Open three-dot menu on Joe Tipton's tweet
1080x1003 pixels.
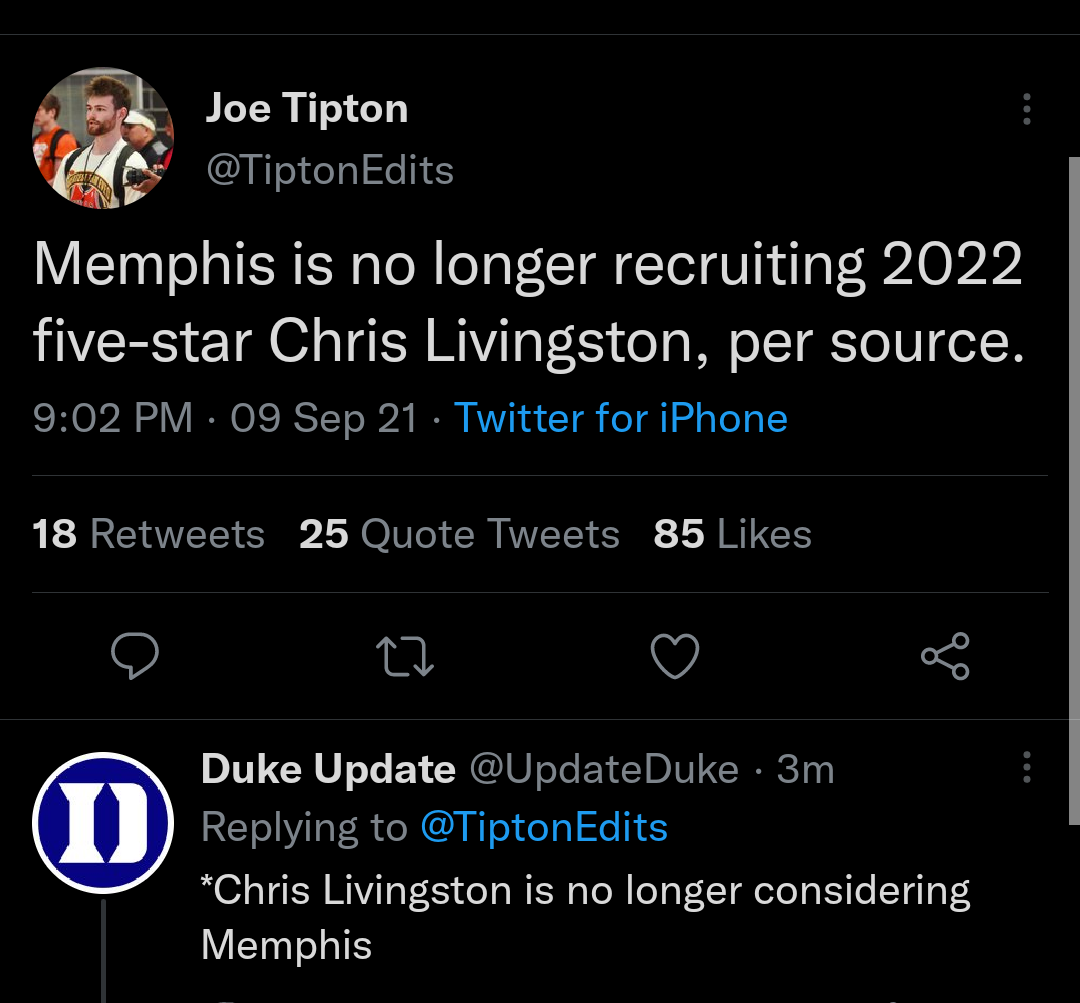point(1026,109)
